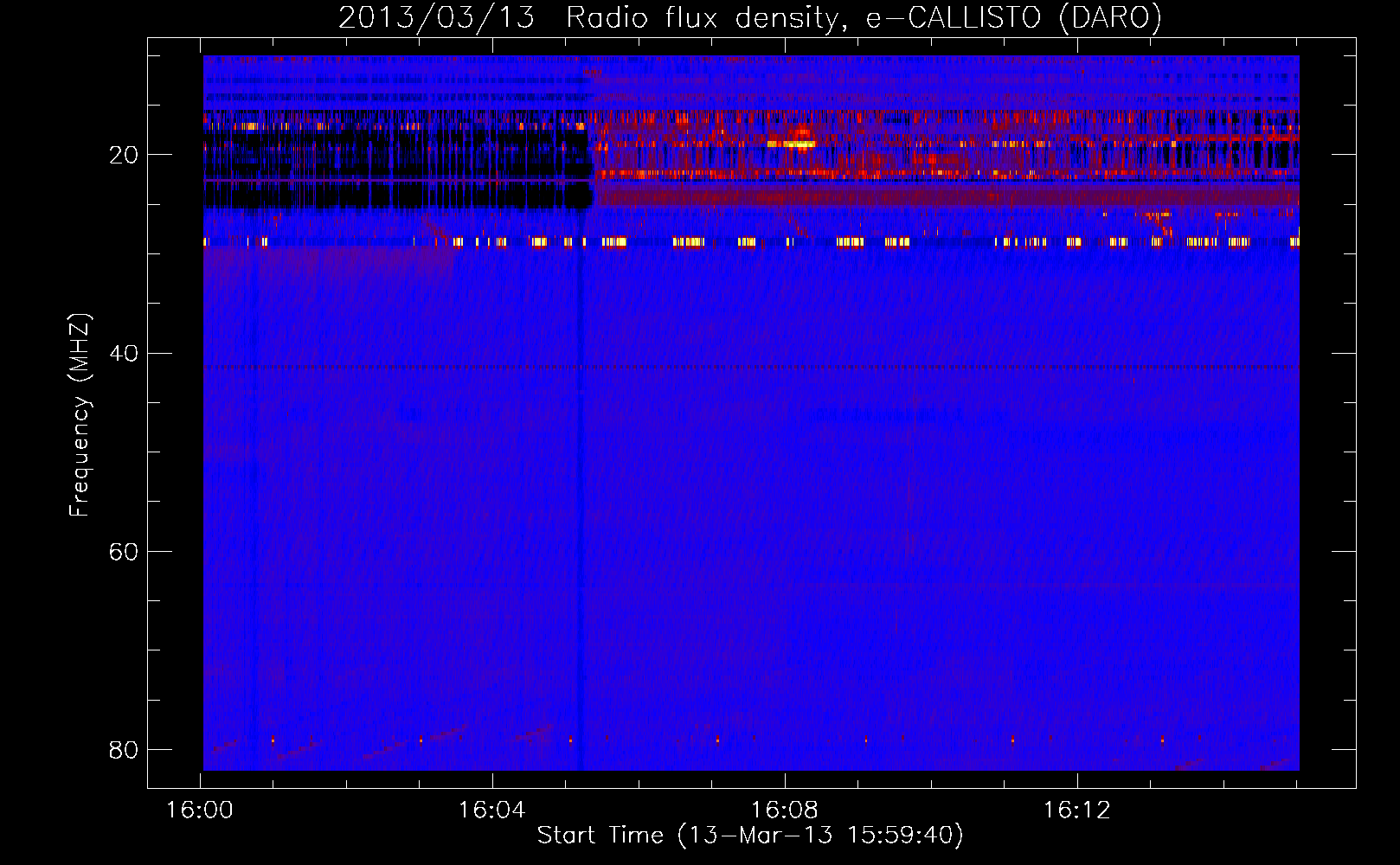Click the 16:08 time tick label
This screenshot has width=1400, height=865.
click(785, 811)
